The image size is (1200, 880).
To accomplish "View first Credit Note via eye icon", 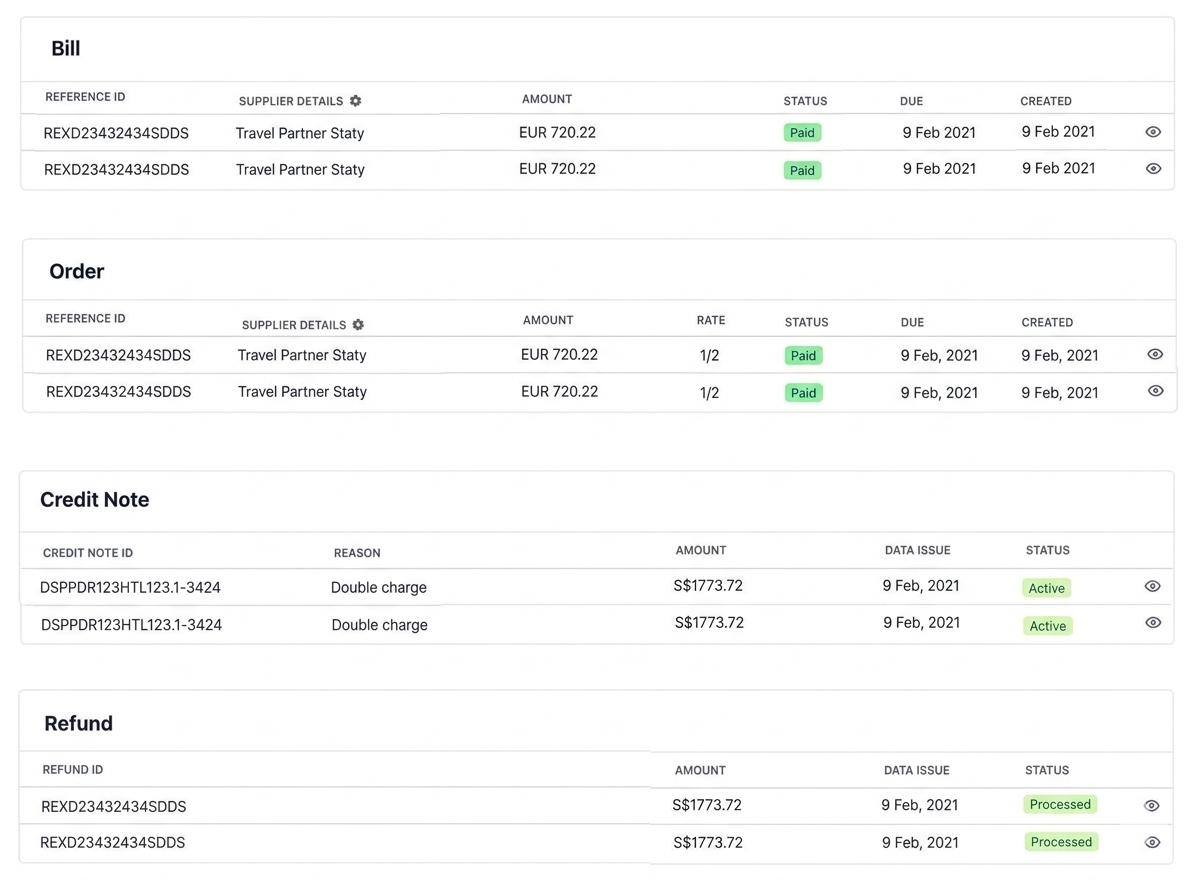I will point(1152,587).
